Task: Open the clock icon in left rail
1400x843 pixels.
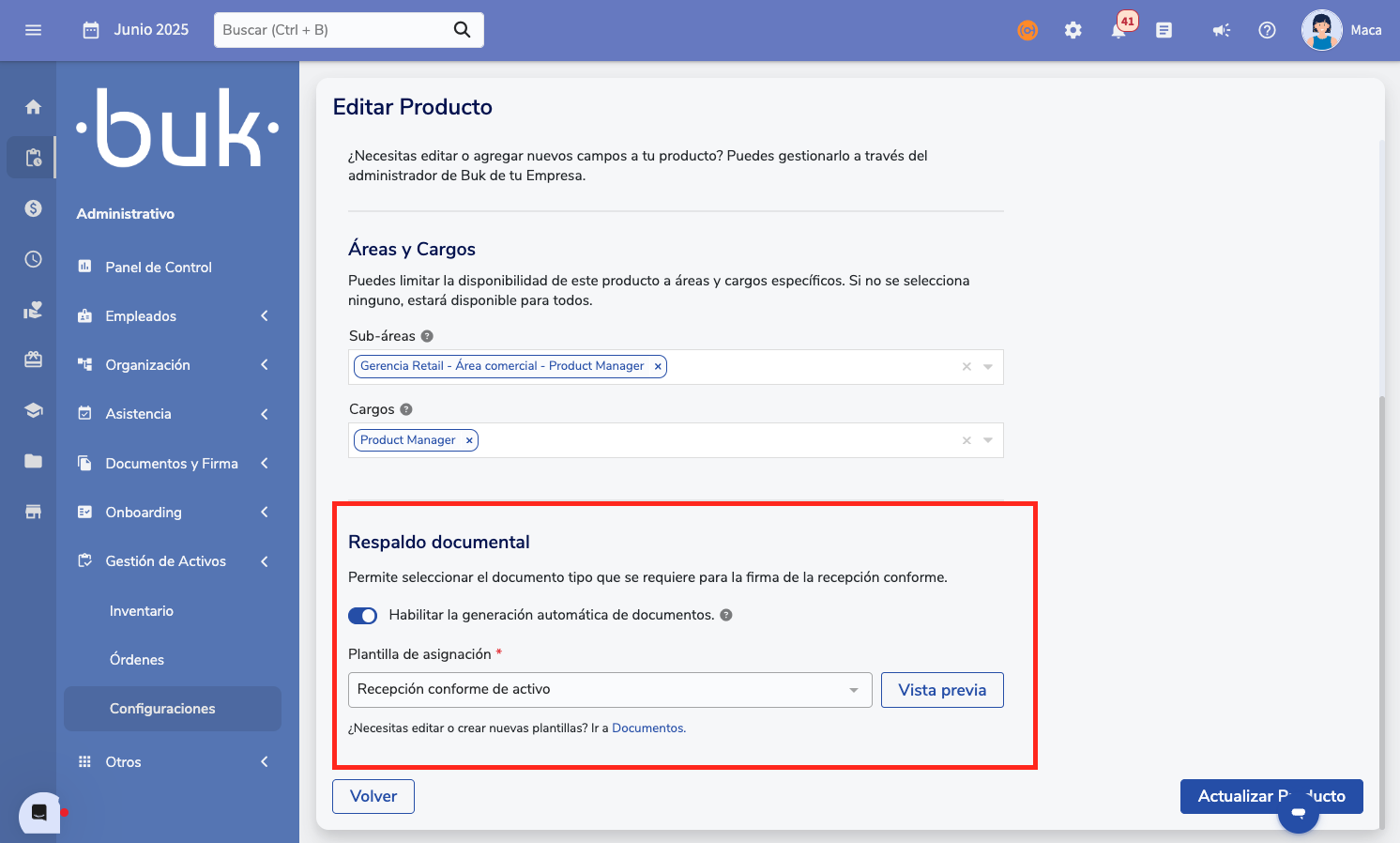Action: pyautogui.click(x=33, y=259)
